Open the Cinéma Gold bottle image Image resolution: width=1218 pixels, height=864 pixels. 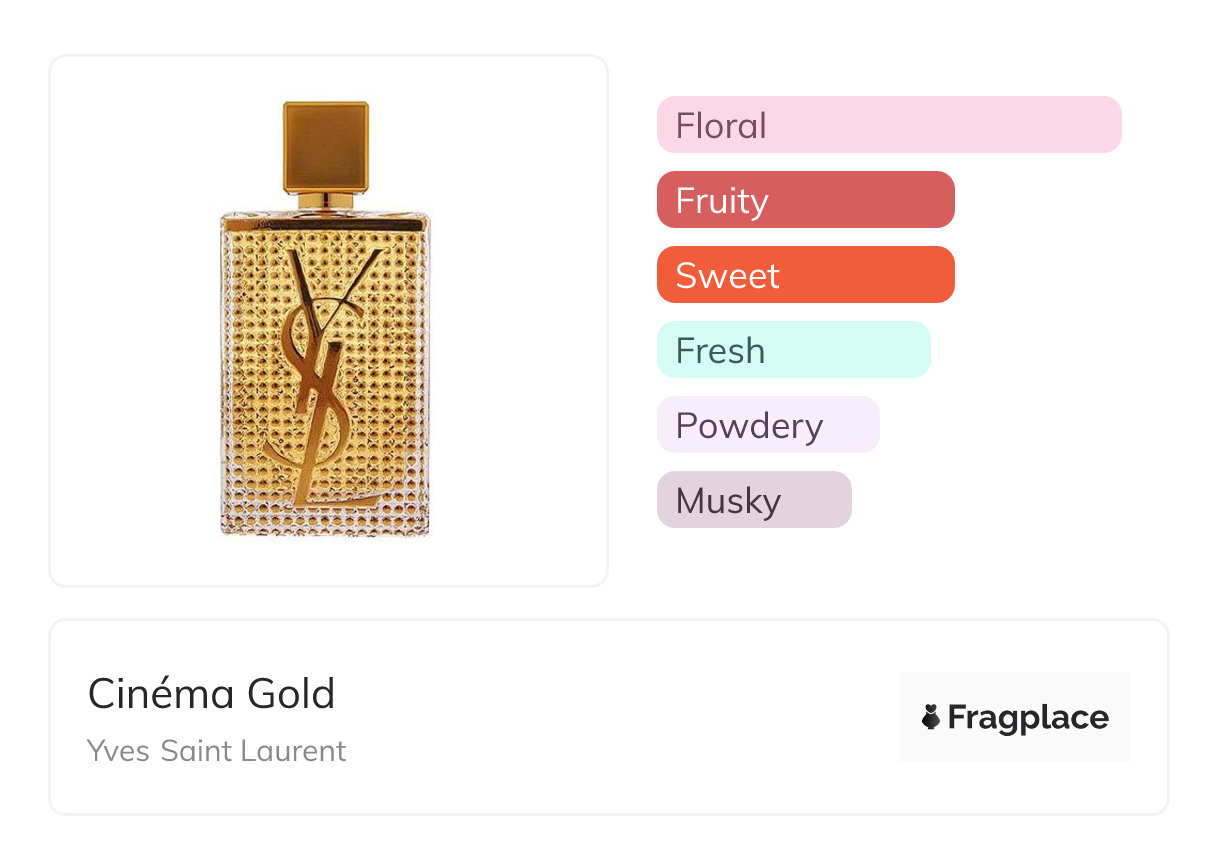coord(328,320)
